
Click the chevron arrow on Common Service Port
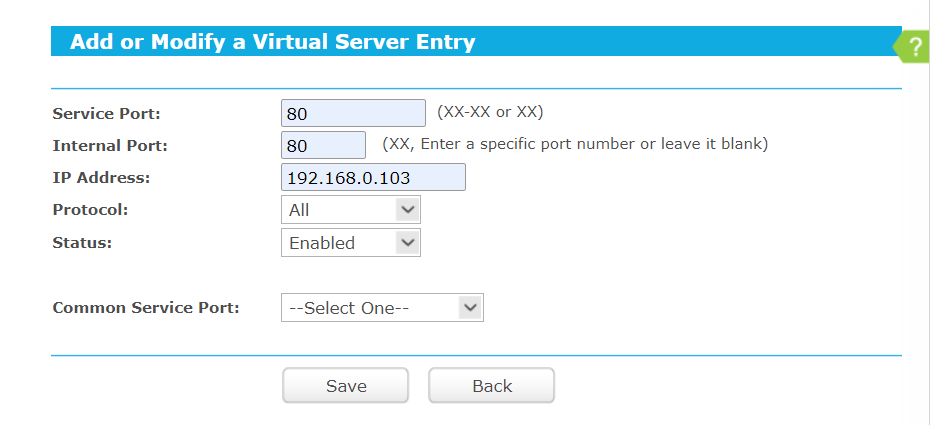point(469,308)
